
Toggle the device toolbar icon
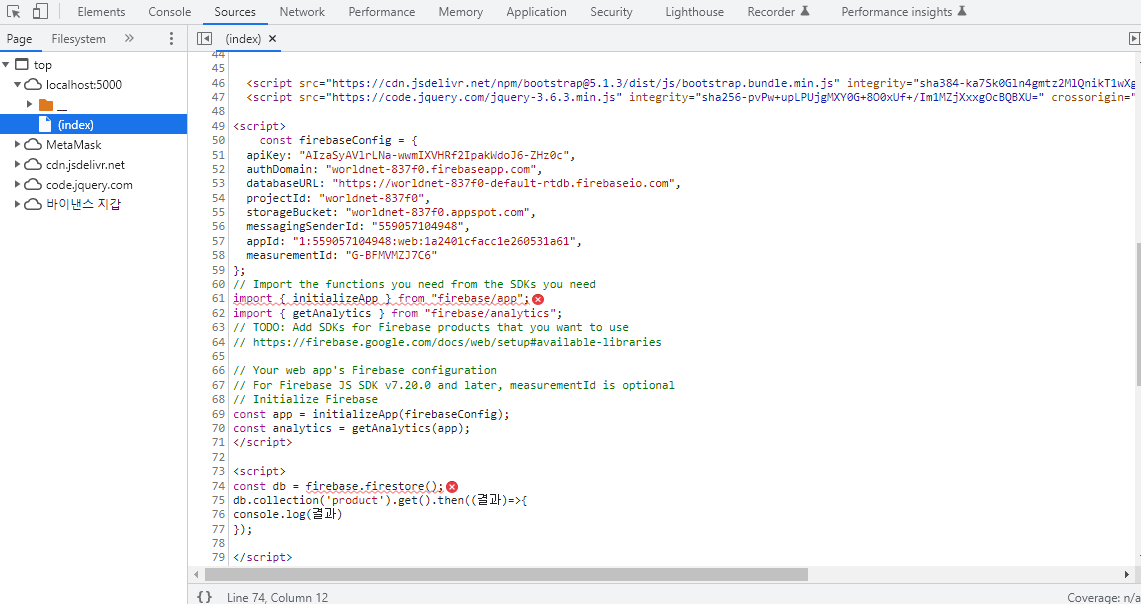tap(41, 12)
